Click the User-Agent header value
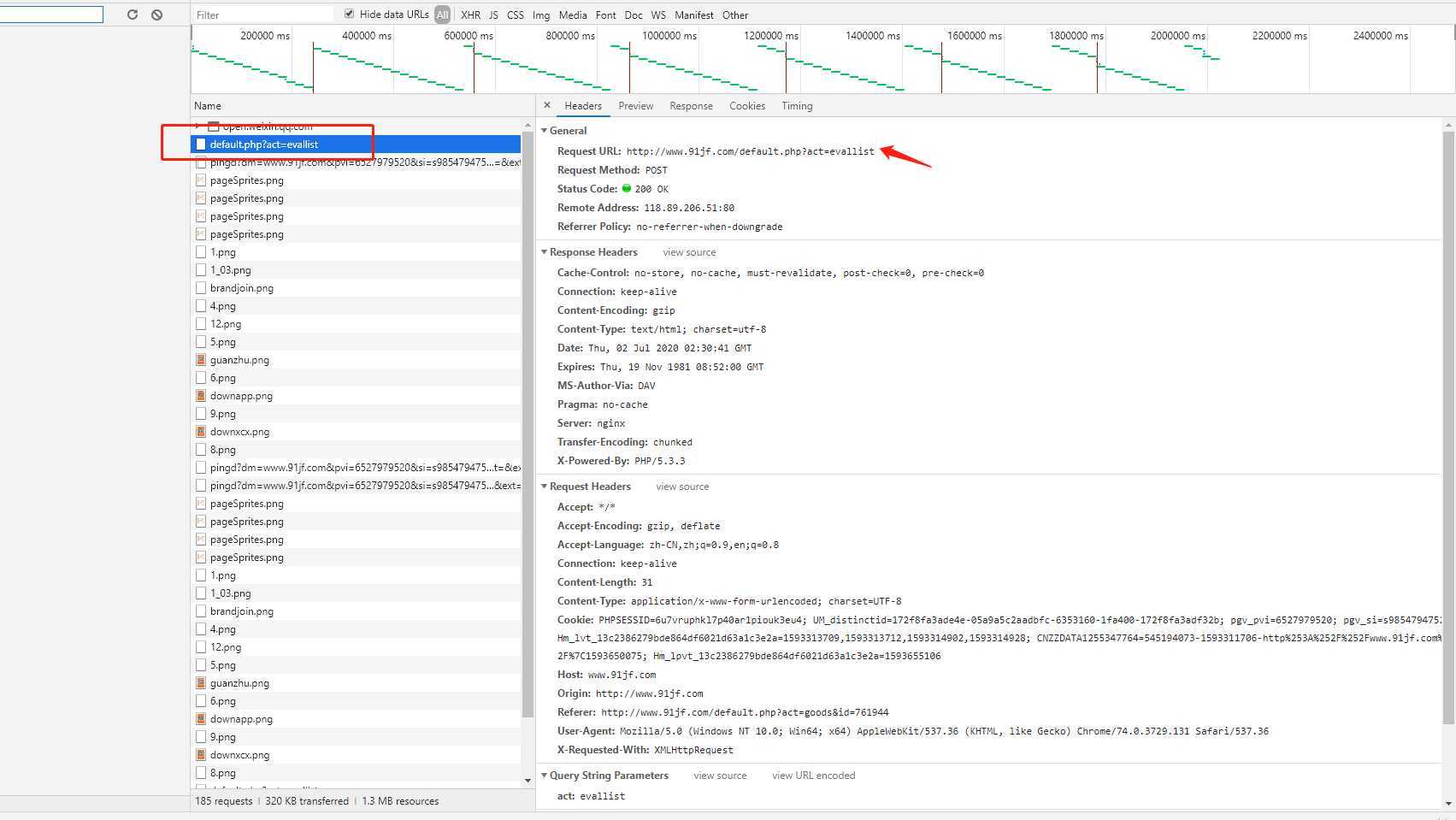This screenshot has width=1456, height=820. tap(944, 731)
